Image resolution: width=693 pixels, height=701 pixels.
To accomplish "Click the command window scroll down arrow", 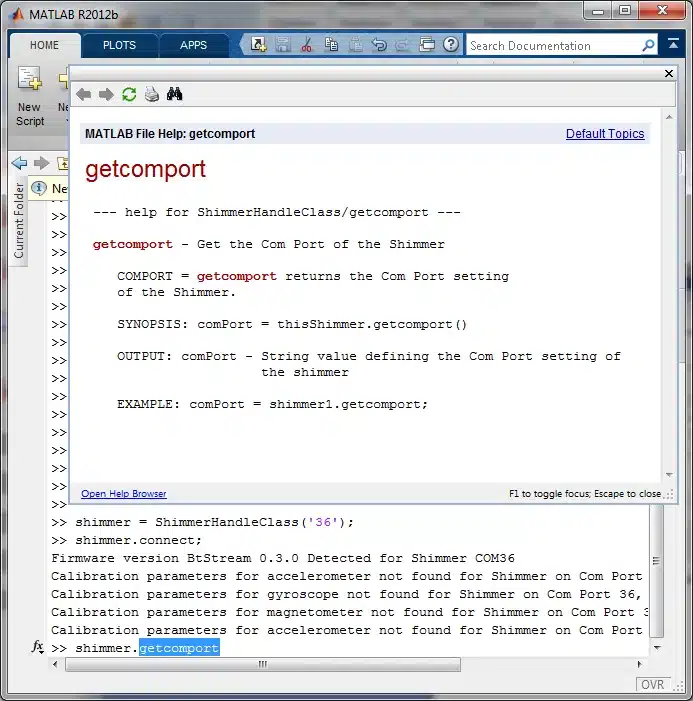I will coord(657,647).
